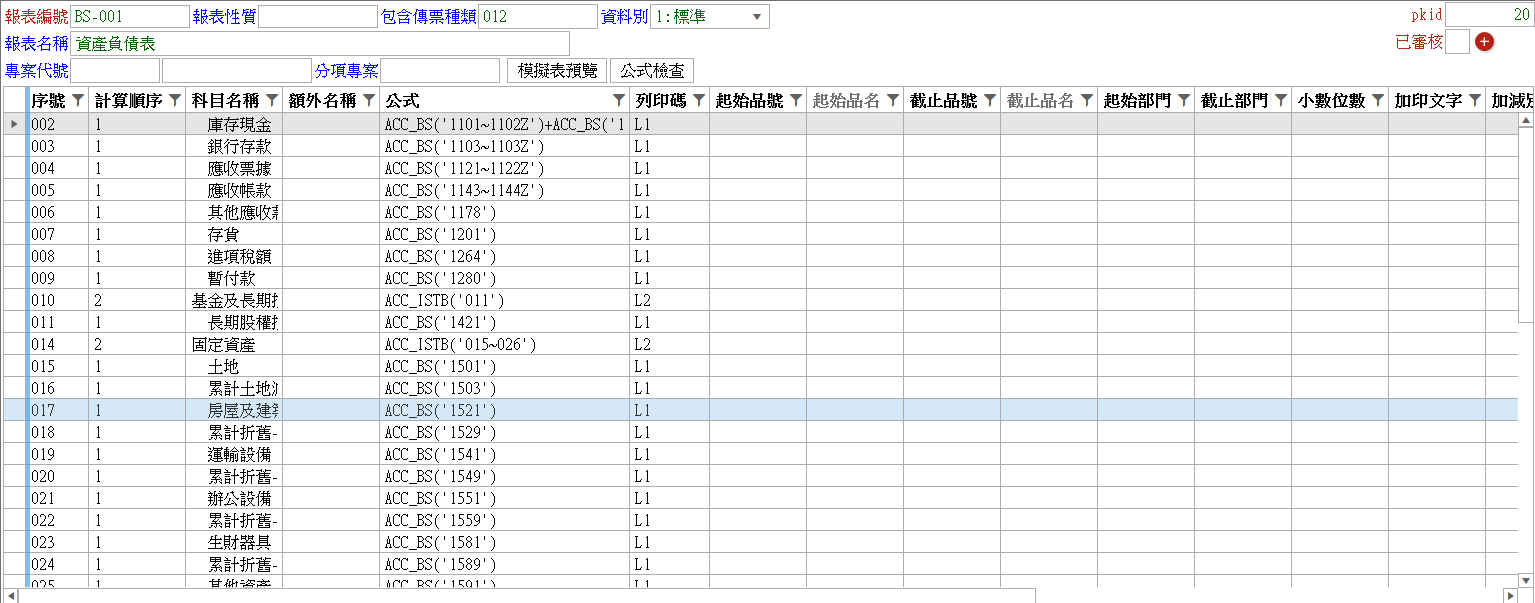
Task: Select the cell 生財器具
Action: point(235,542)
